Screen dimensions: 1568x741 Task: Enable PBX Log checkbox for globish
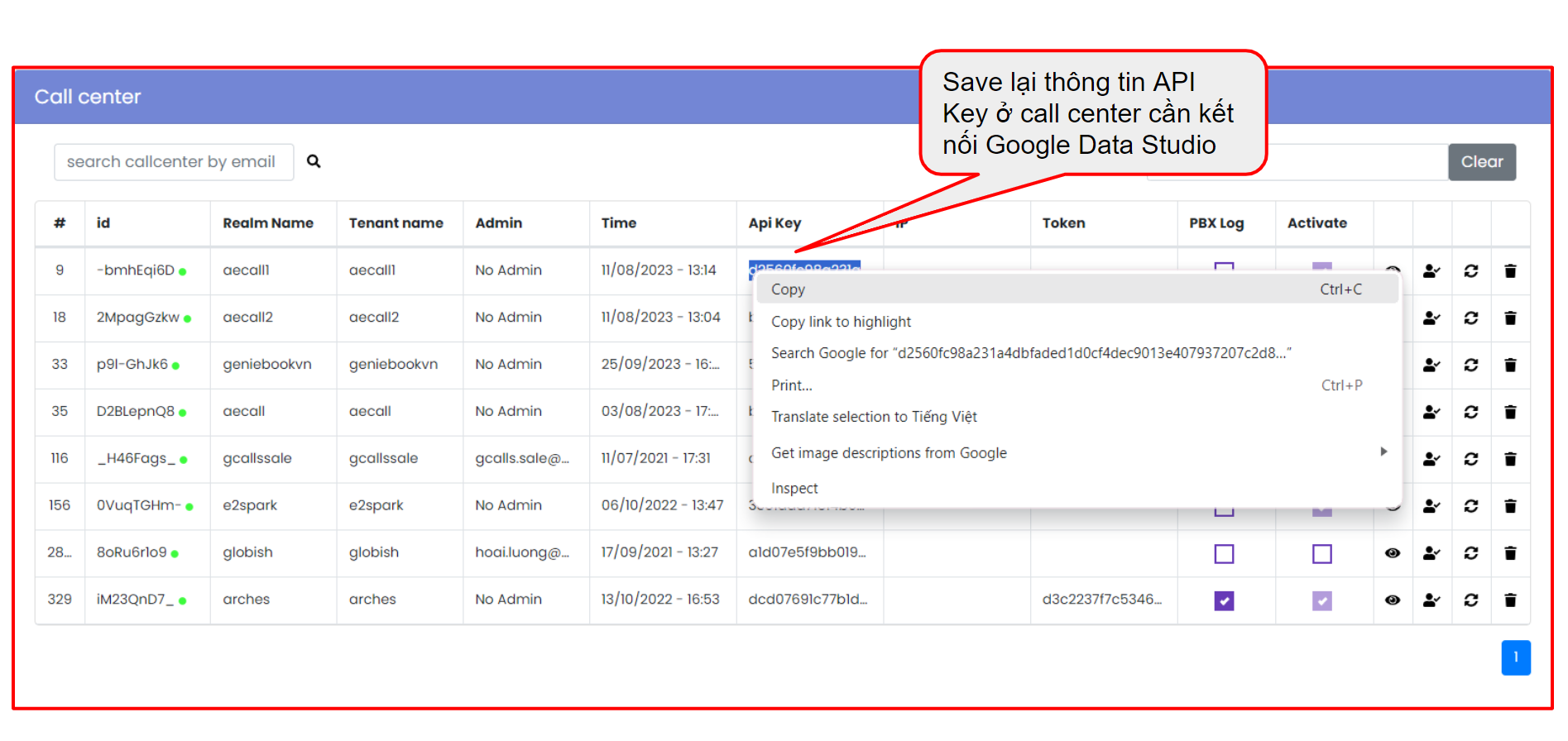coord(1224,554)
